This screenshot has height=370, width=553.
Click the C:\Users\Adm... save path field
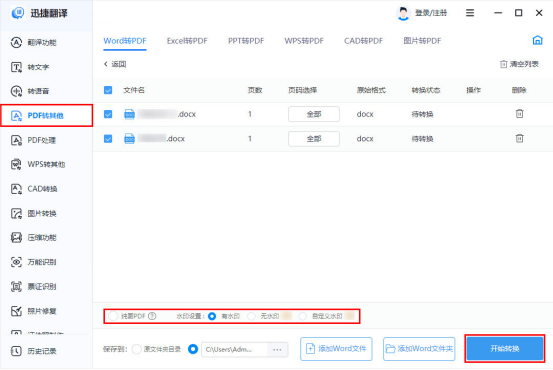click(235, 350)
